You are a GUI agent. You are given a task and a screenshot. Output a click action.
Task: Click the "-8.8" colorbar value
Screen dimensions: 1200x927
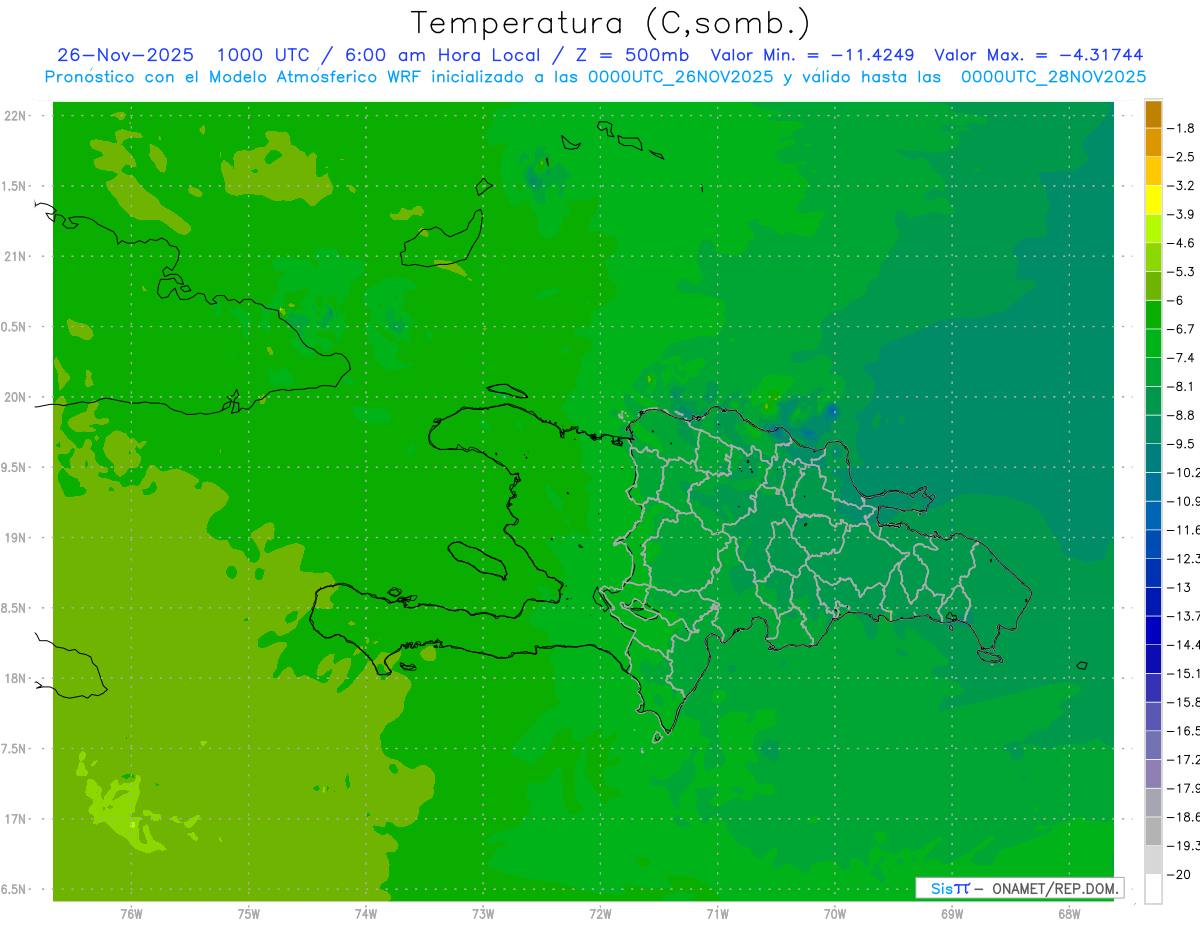click(1180, 415)
